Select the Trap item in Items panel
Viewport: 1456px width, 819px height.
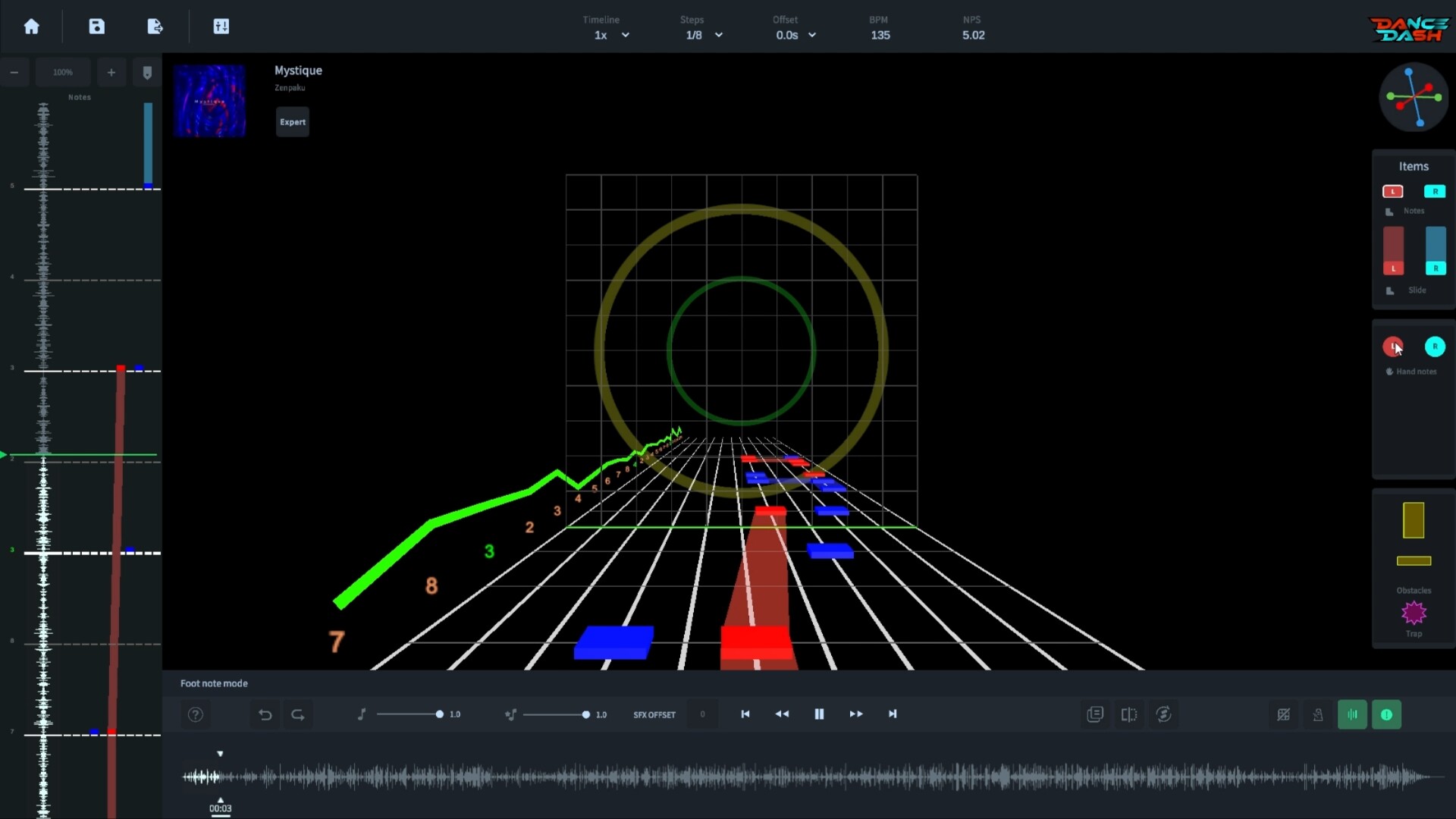point(1414,613)
